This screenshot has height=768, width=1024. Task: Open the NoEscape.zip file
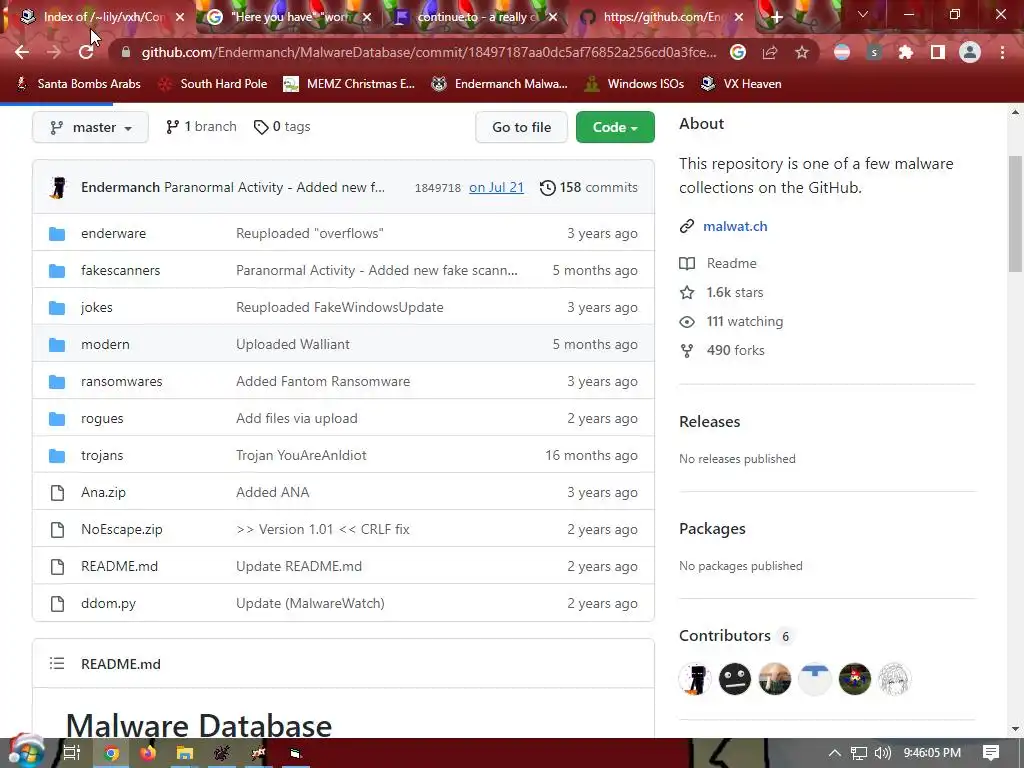121,530
